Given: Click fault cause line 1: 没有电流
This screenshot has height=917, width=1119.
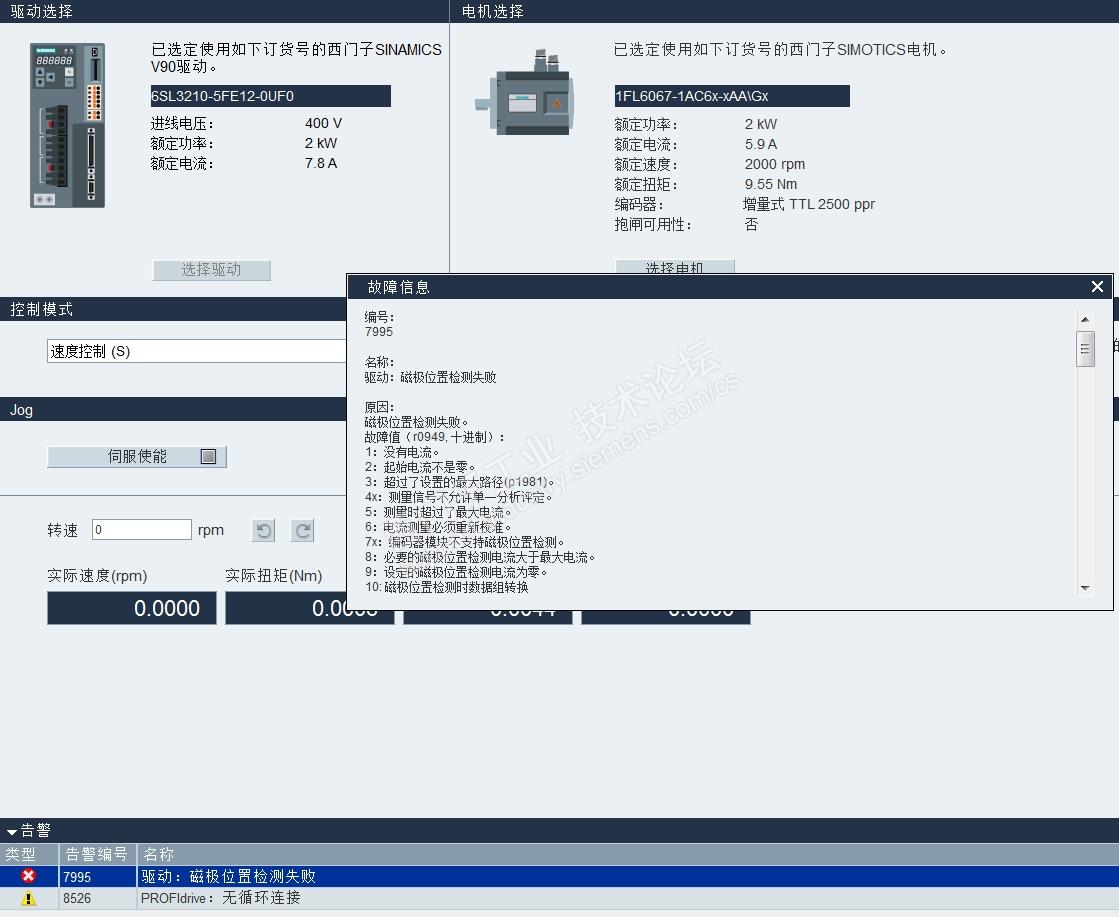Looking at the screenshot, I should tap(402, 452).
